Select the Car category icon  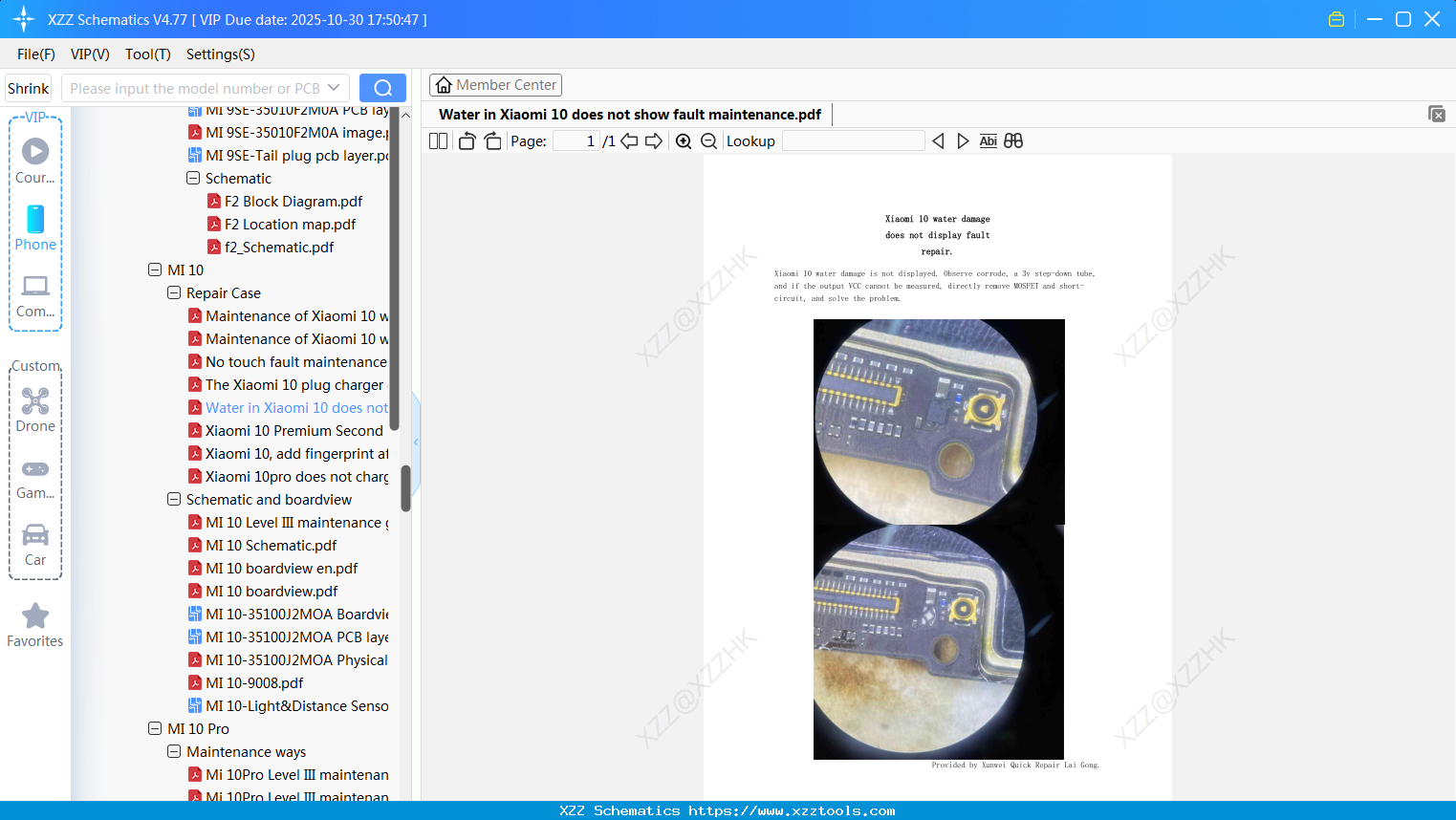(x=35, y=544)
